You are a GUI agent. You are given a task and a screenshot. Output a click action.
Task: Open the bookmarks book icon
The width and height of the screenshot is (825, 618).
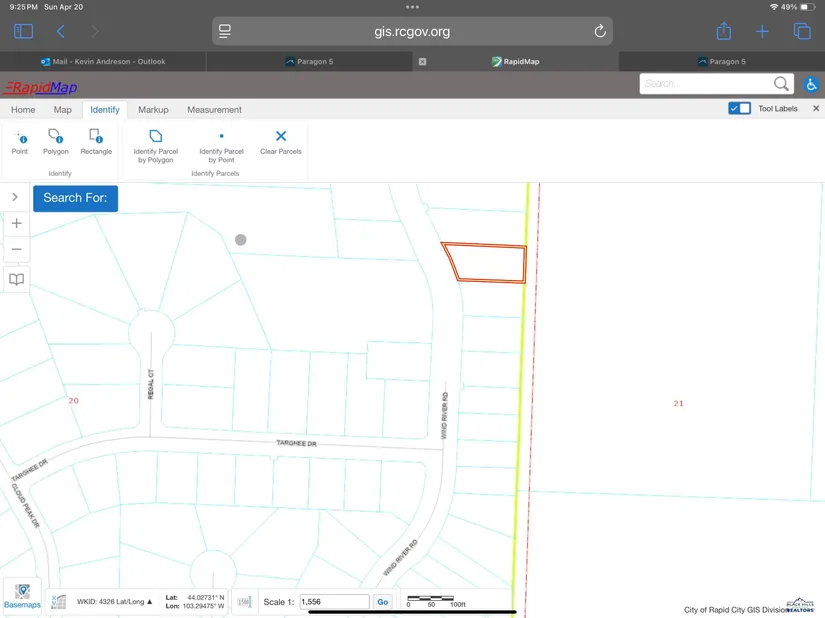17,280
